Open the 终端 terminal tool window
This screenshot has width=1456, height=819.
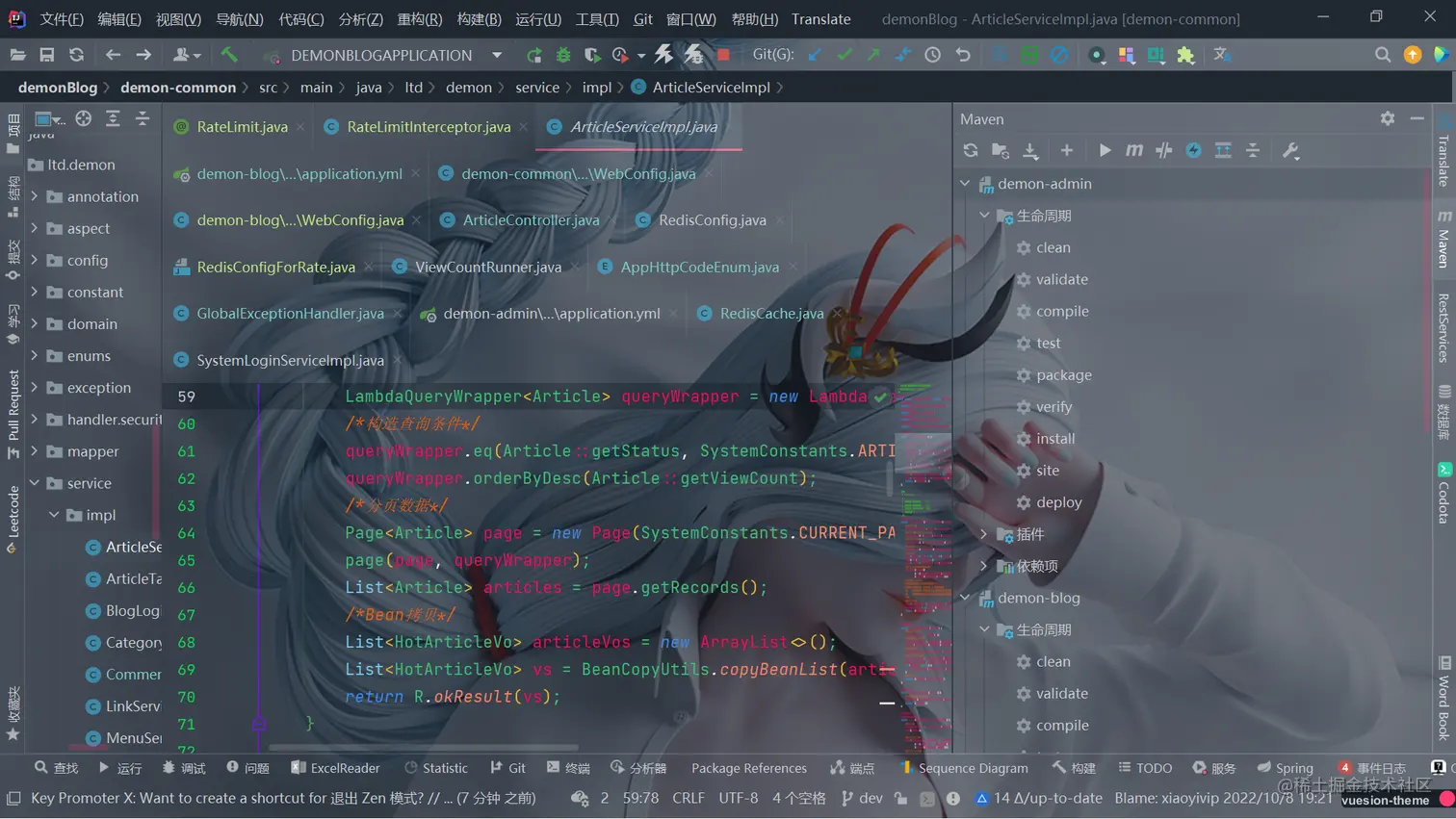coord(568,768)
